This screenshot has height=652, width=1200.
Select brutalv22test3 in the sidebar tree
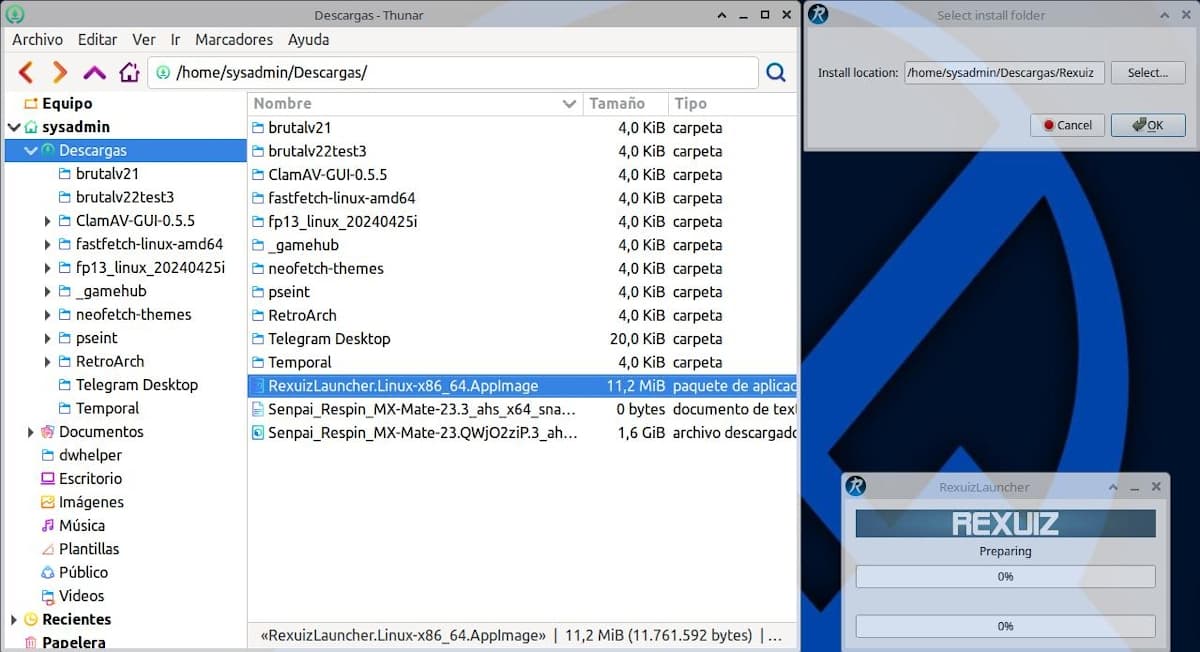(125, 197)
